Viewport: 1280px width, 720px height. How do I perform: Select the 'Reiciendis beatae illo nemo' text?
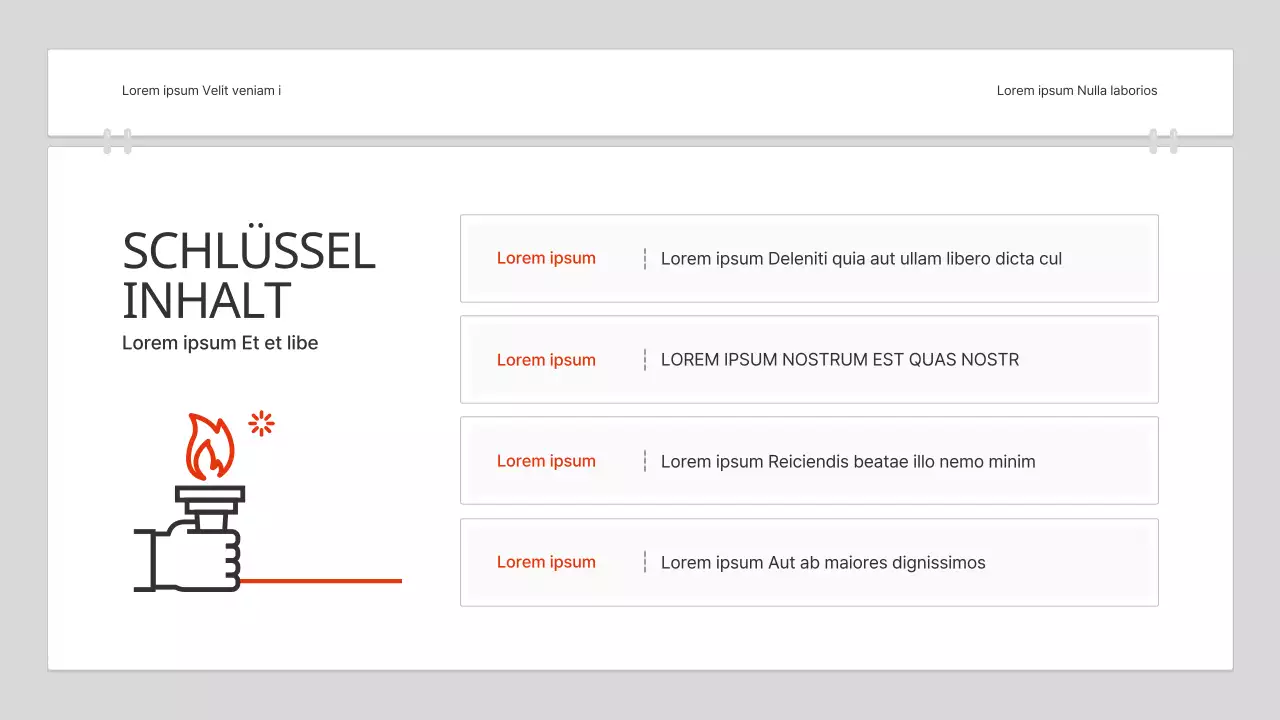pos(848,462)
